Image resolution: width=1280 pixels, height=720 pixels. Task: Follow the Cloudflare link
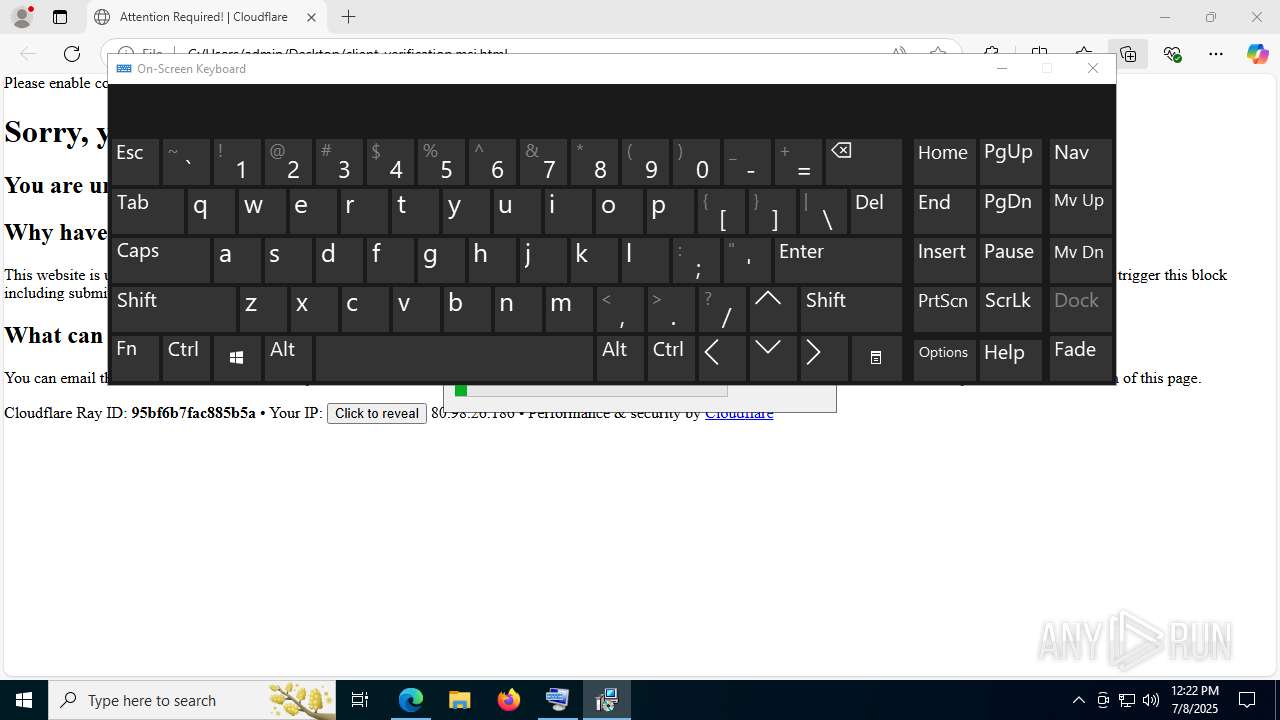(x=739, y=413)
